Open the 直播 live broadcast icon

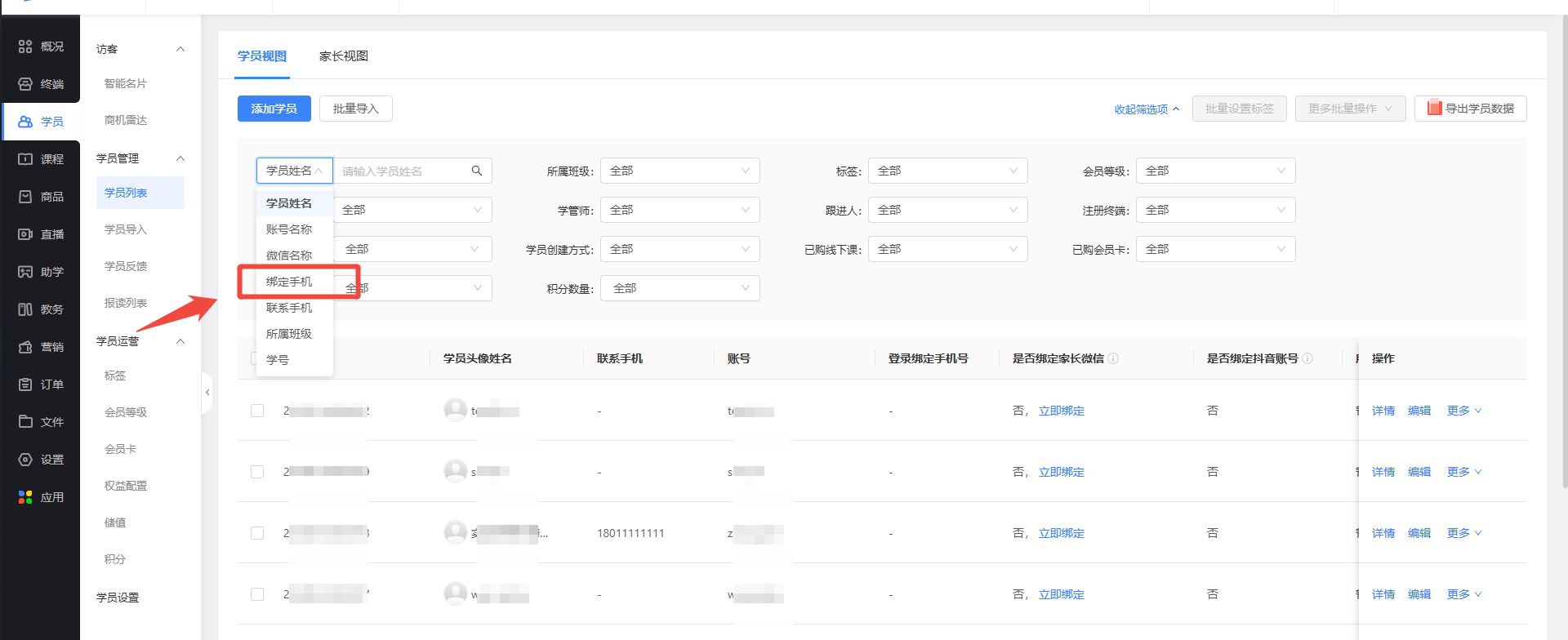pyautogui.click(x=25, y=234)
